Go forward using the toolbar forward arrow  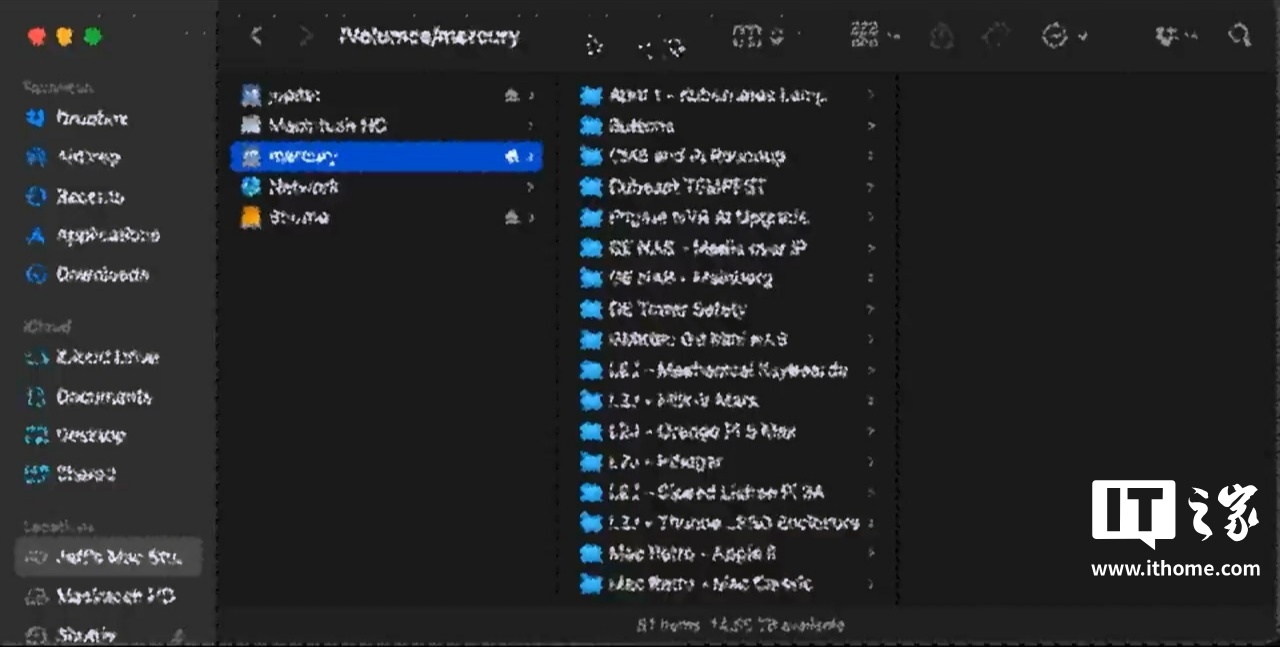pyautogui.click(x=306, y=37)
